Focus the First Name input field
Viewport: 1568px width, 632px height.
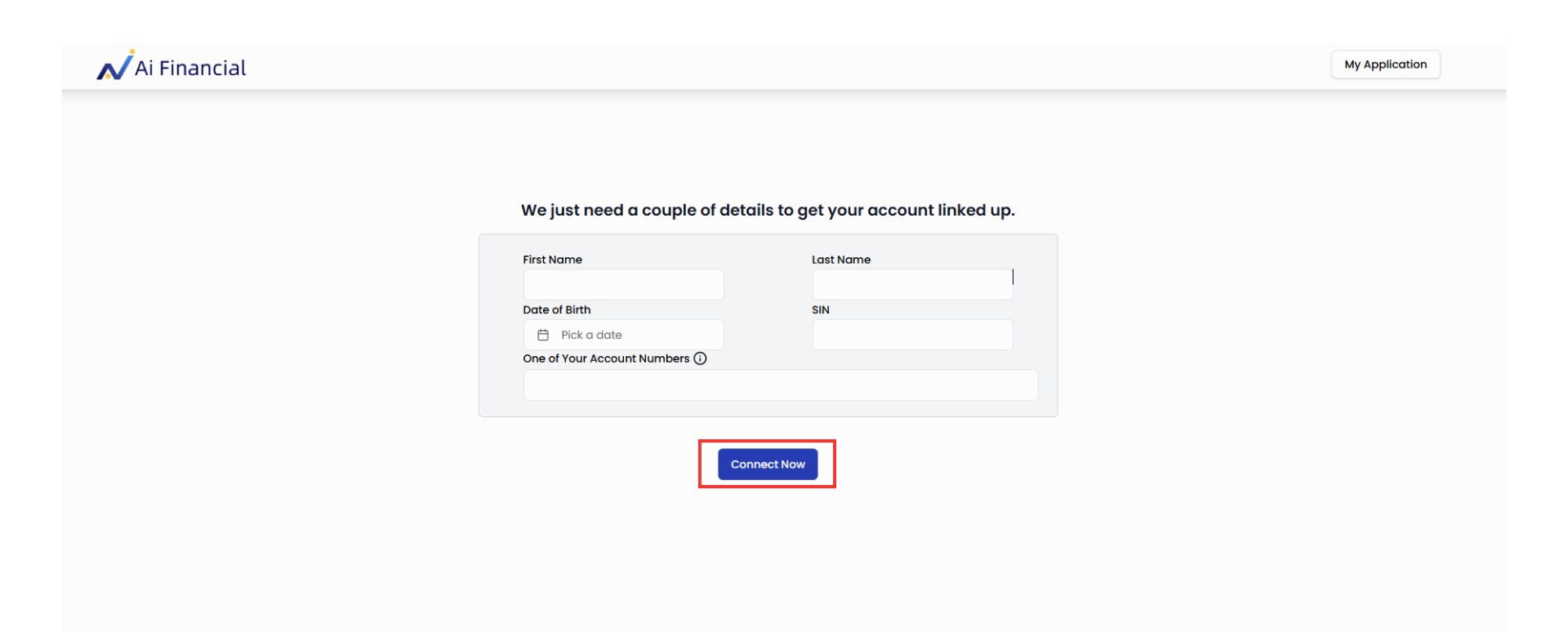[x=623, y=285]
